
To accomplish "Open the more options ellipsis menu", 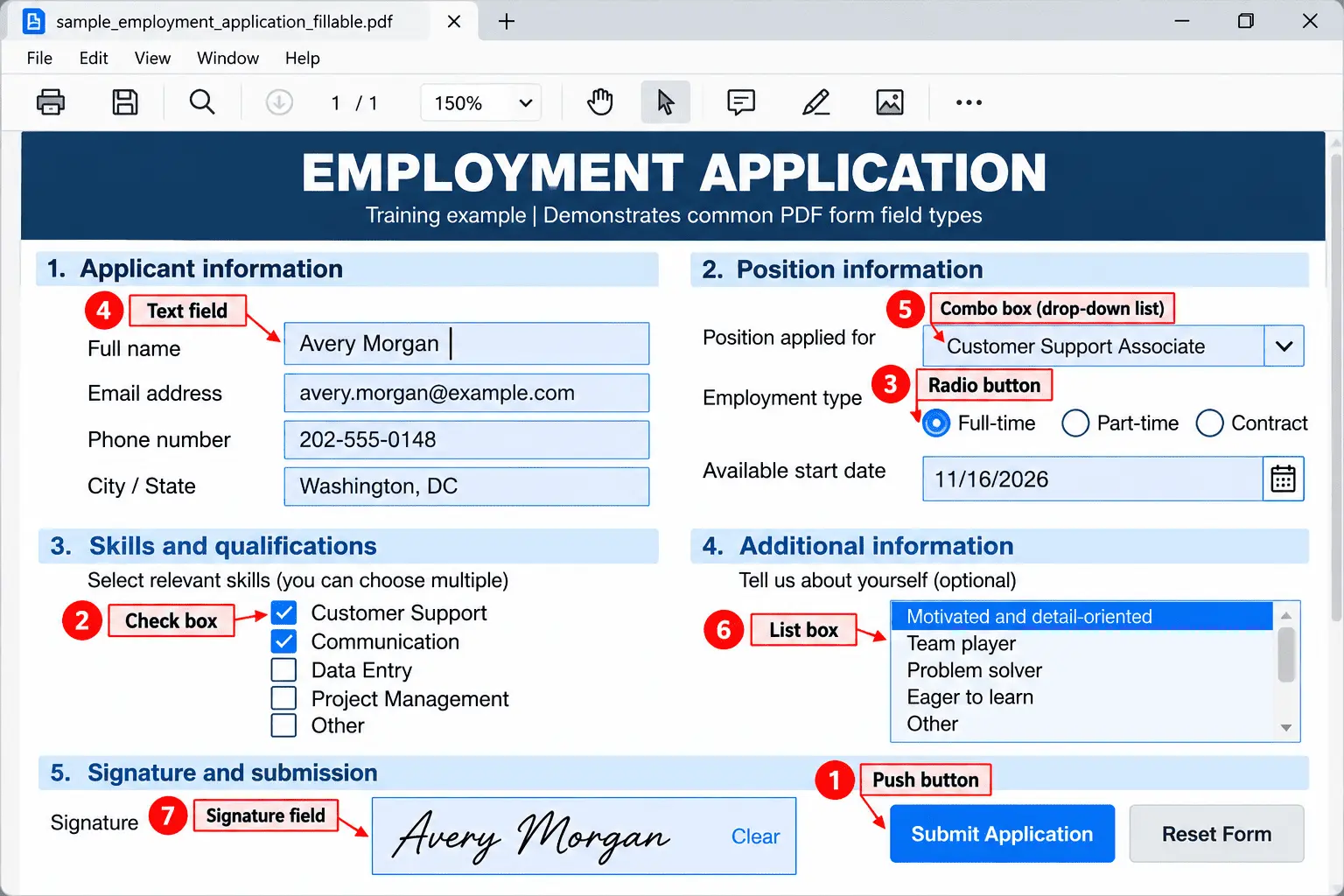I will point(969,102).
